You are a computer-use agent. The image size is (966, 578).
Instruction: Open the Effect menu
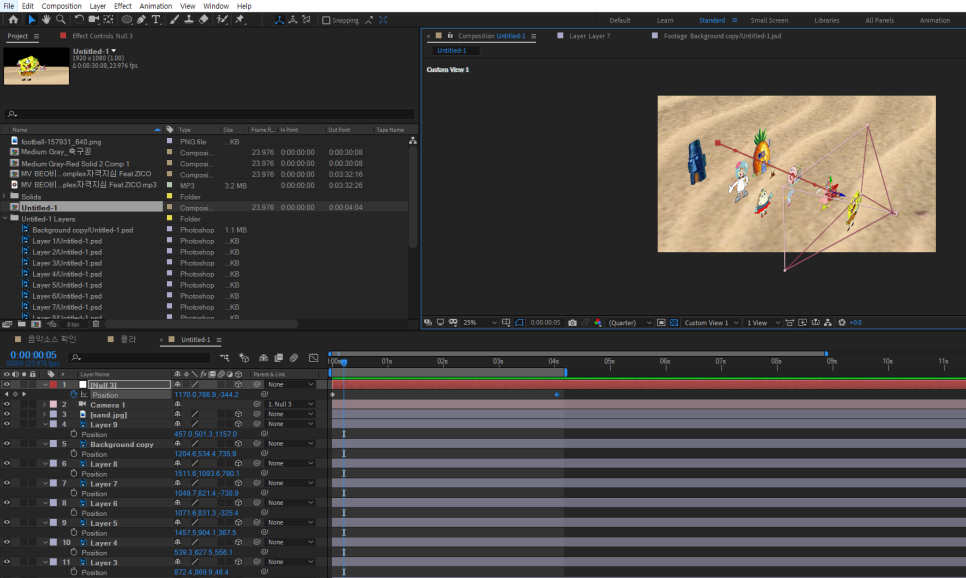tap(123, 6)
